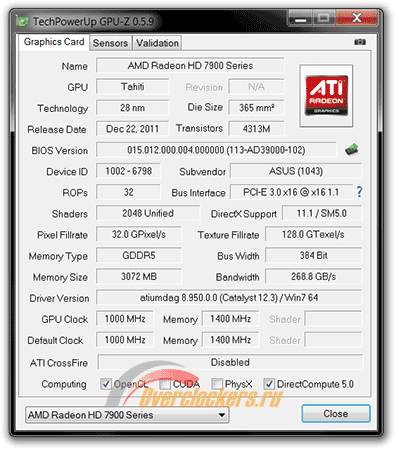The width and height of the screenshot is (396, 450).
Task: Click the Texture Fillrate field 128.0 GTexel/s
Action: (313, 234)
